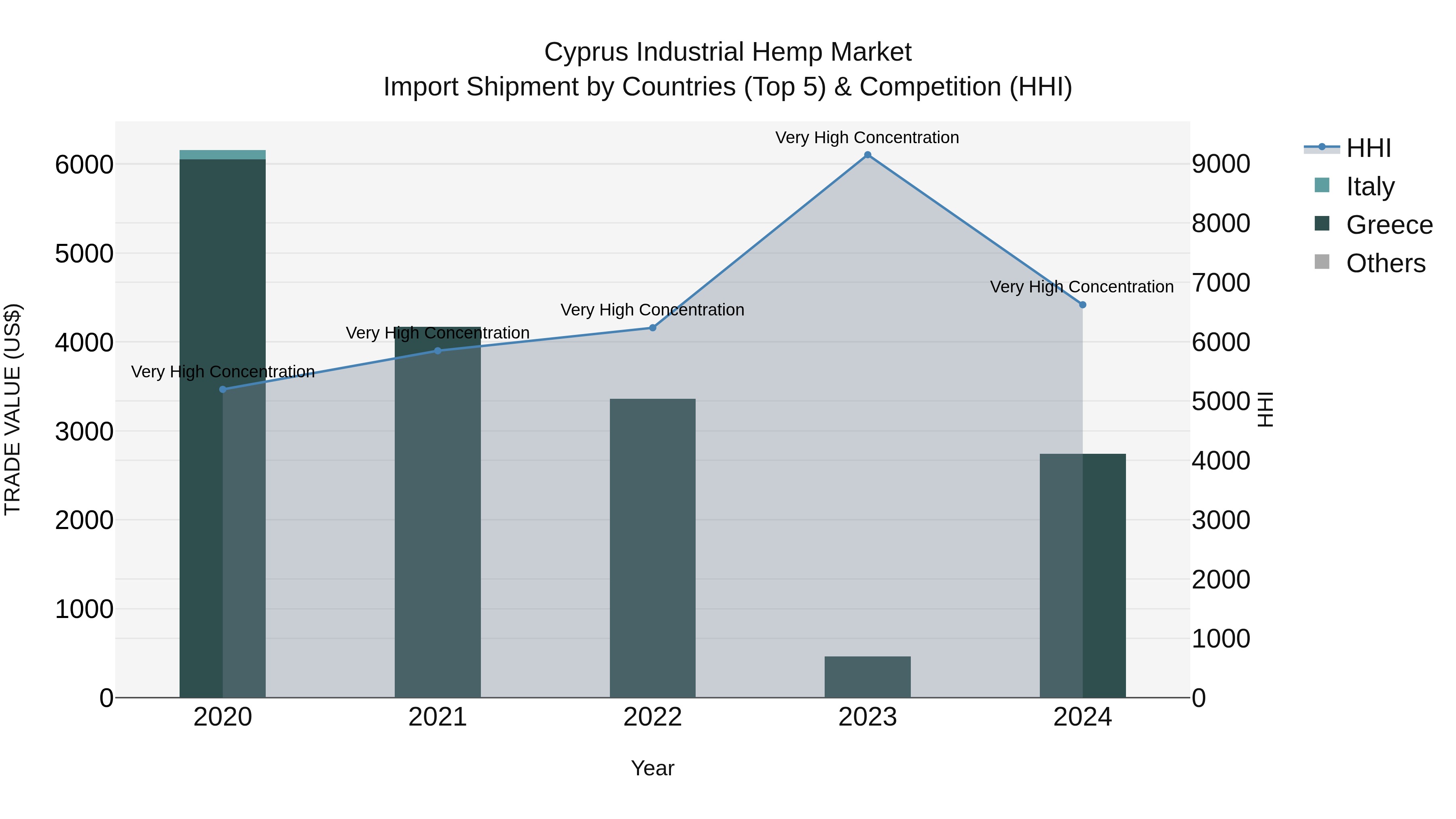Click the Others gray color swatch
Viewport: 1456px width, 819px height.
[1322, 262]
